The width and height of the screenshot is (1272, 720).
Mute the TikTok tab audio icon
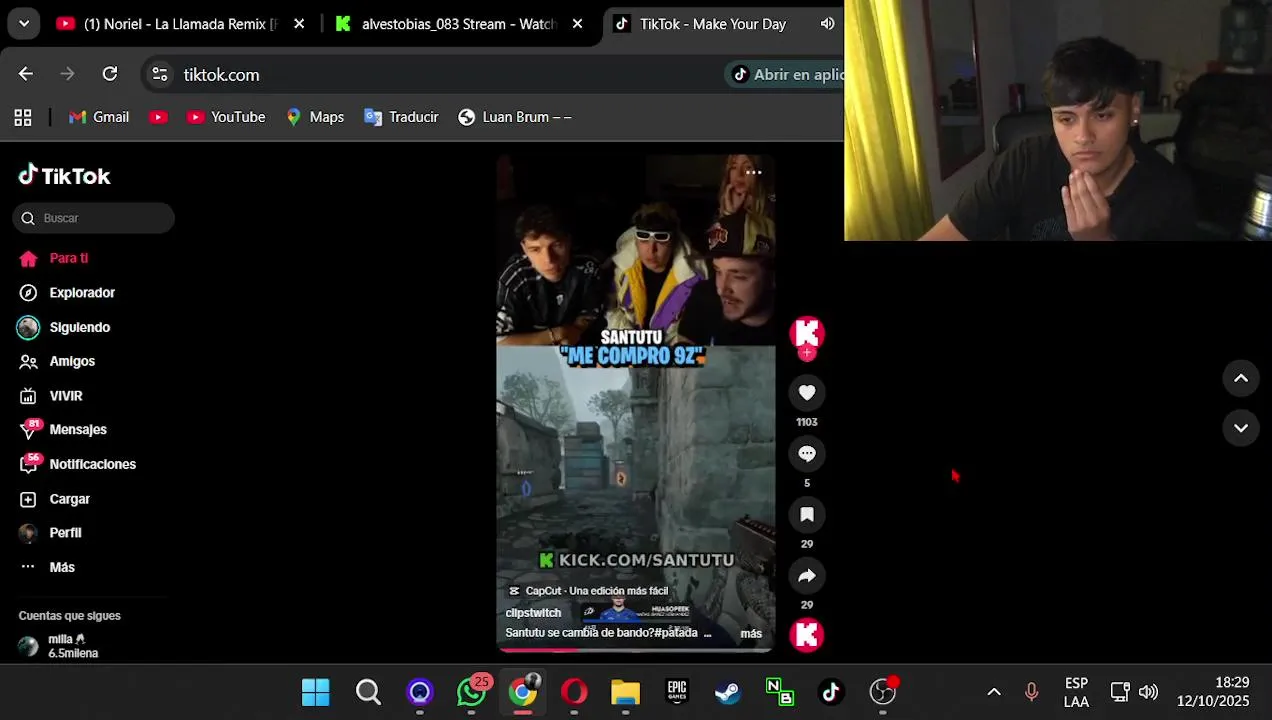pos(827,24)
